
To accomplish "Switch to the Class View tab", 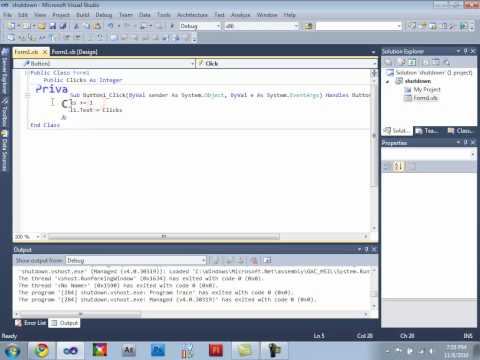I will [460, 131].
